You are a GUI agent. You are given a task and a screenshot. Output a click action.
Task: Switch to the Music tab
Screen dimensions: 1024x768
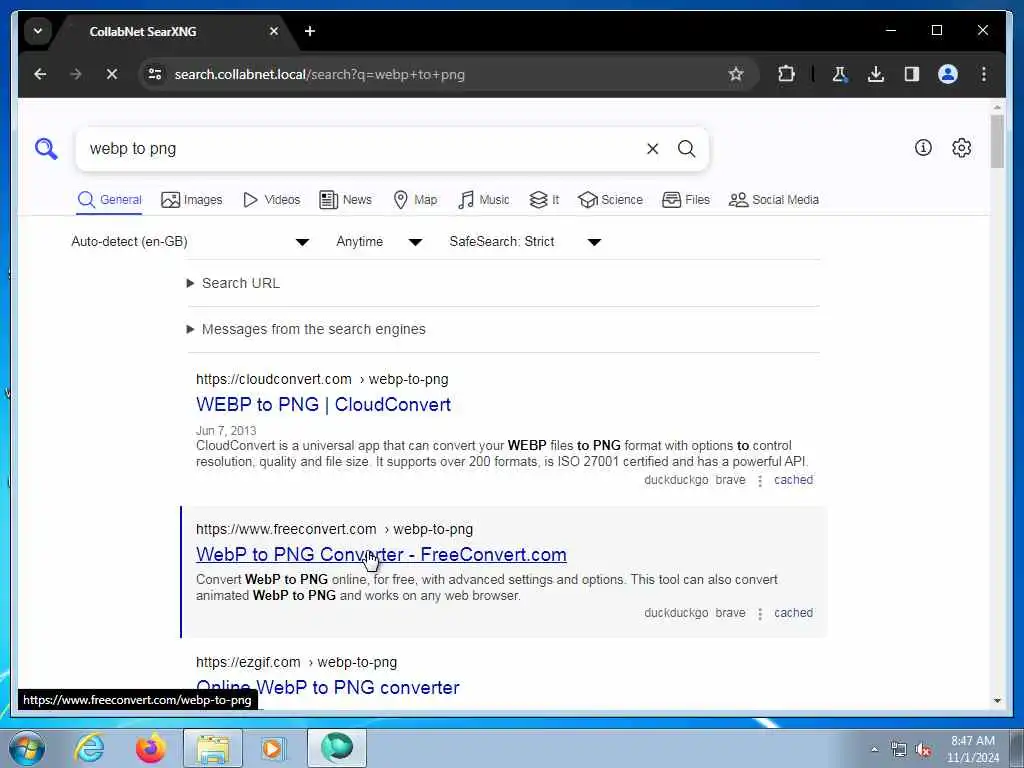[x=483, y=200]
